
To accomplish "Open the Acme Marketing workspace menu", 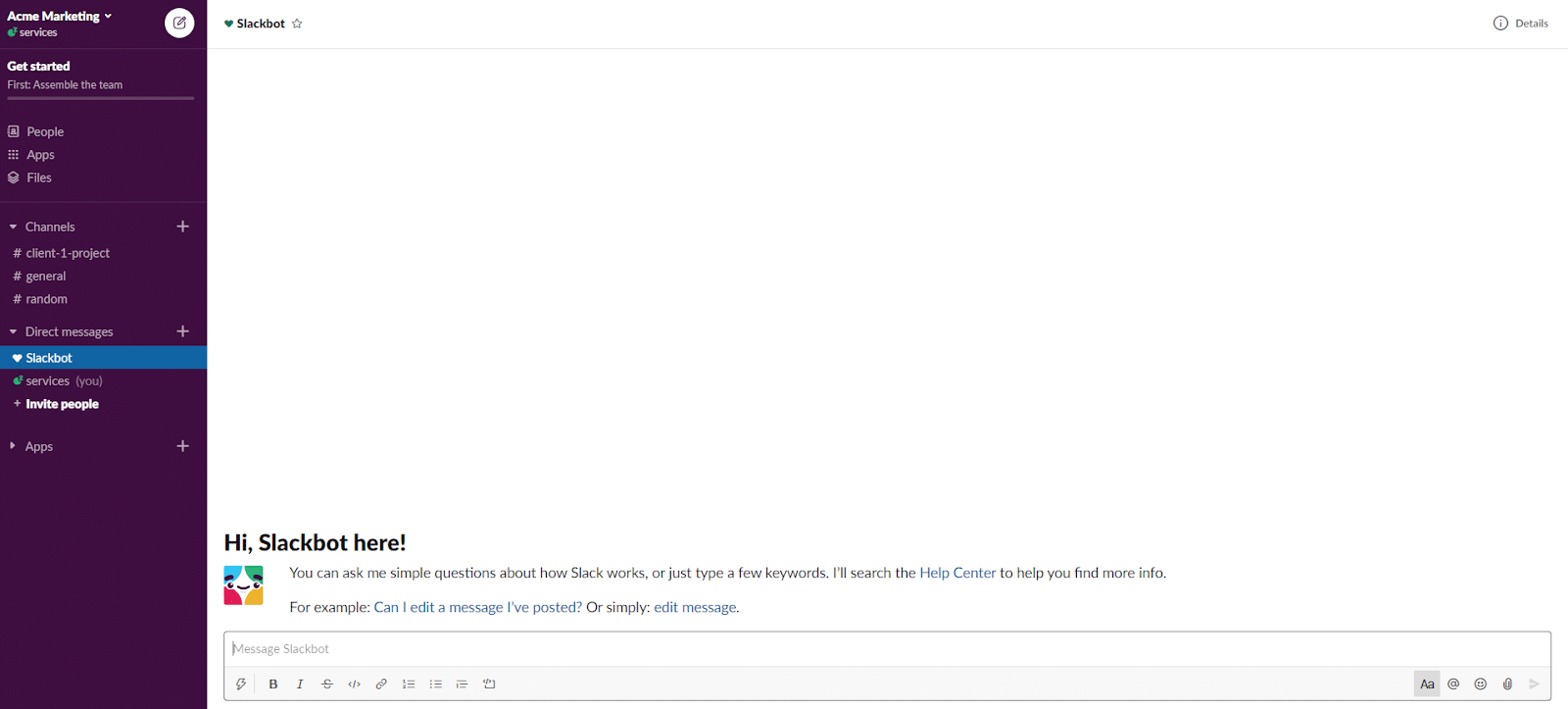I will pyautogui.click(x=60, y=16).
